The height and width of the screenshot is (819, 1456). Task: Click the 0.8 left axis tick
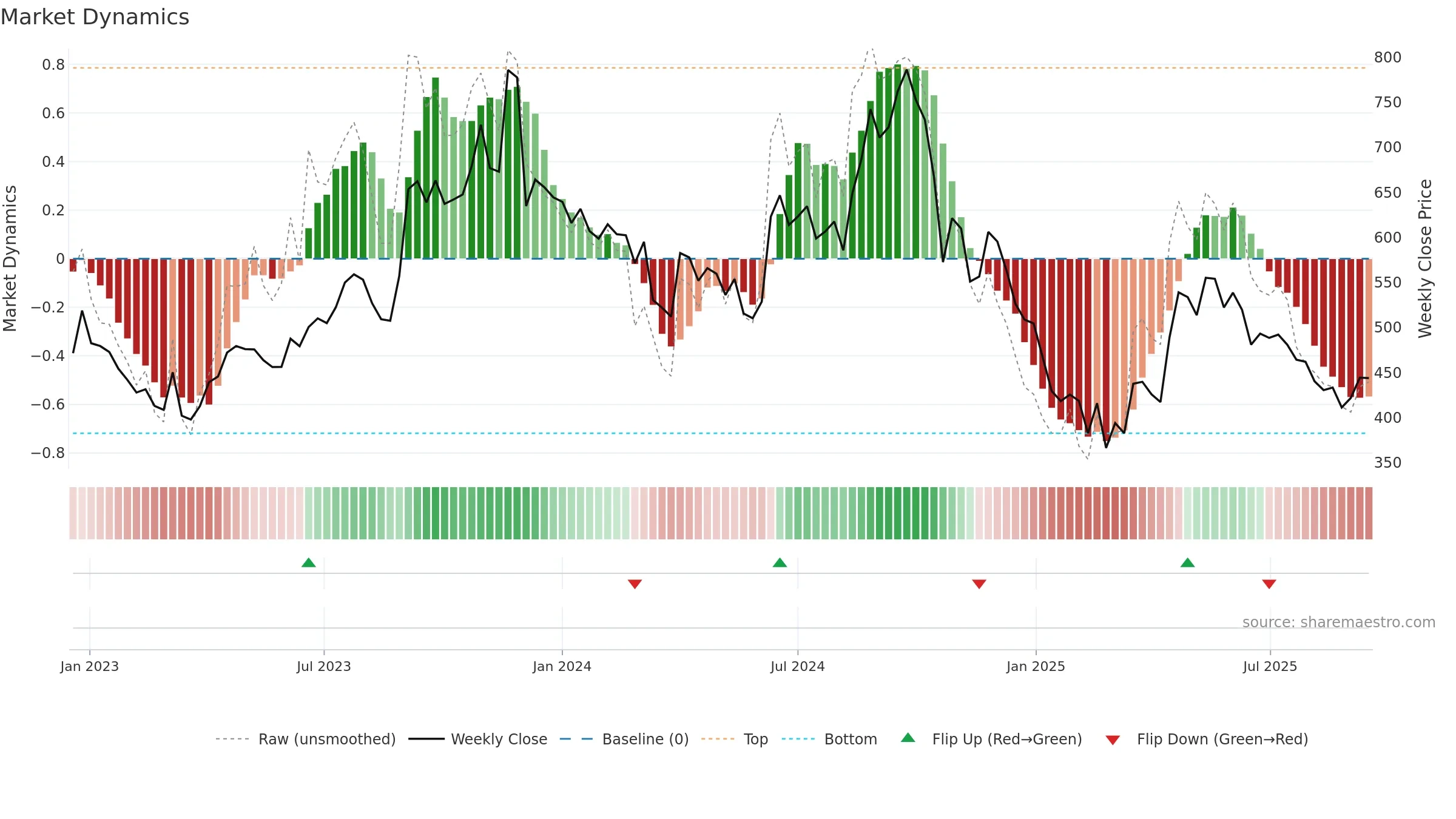53,64
